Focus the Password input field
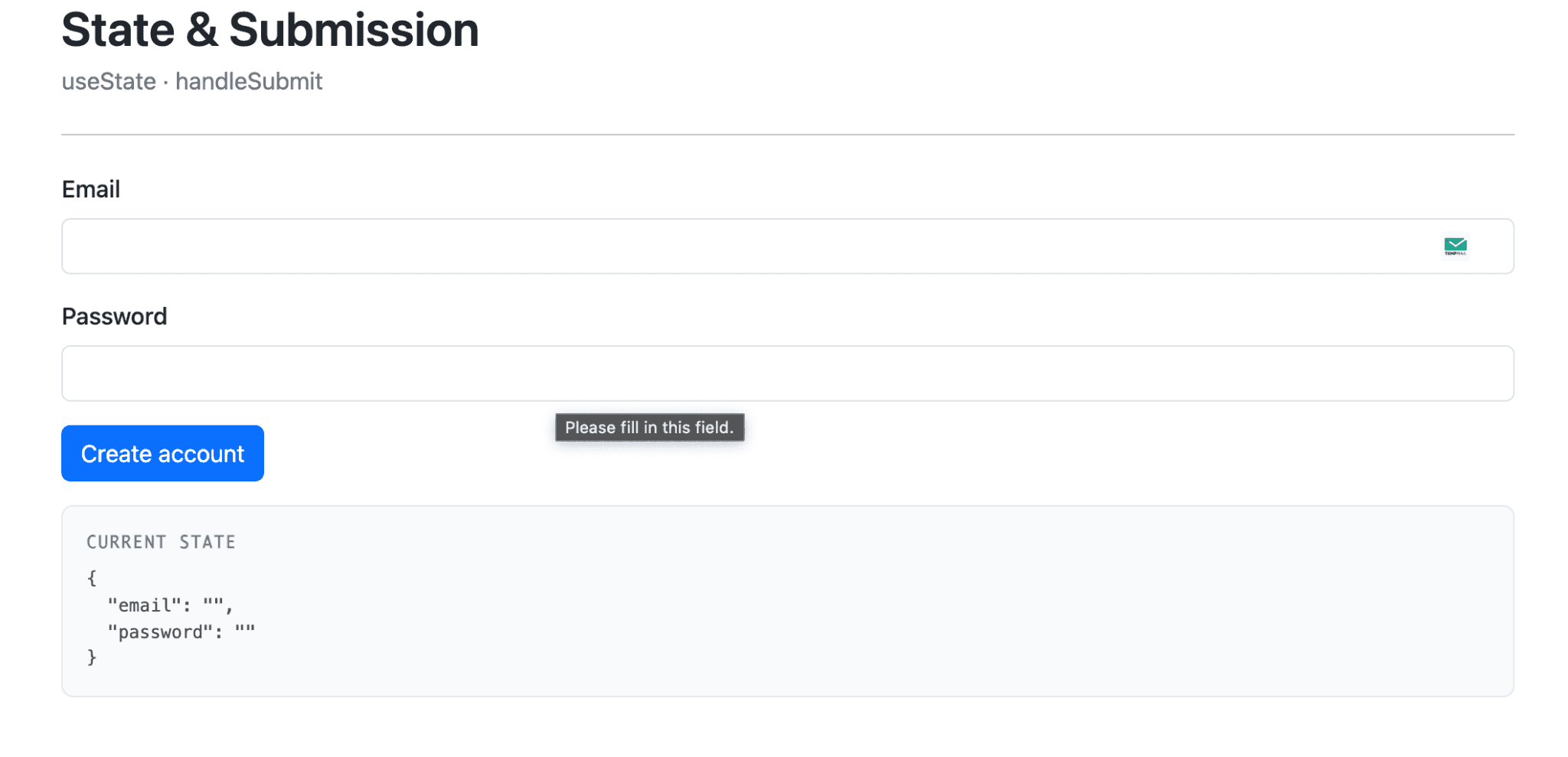The width and height of the screenshot is (1568, 757). pyautogui.click(x=788, y=374)
